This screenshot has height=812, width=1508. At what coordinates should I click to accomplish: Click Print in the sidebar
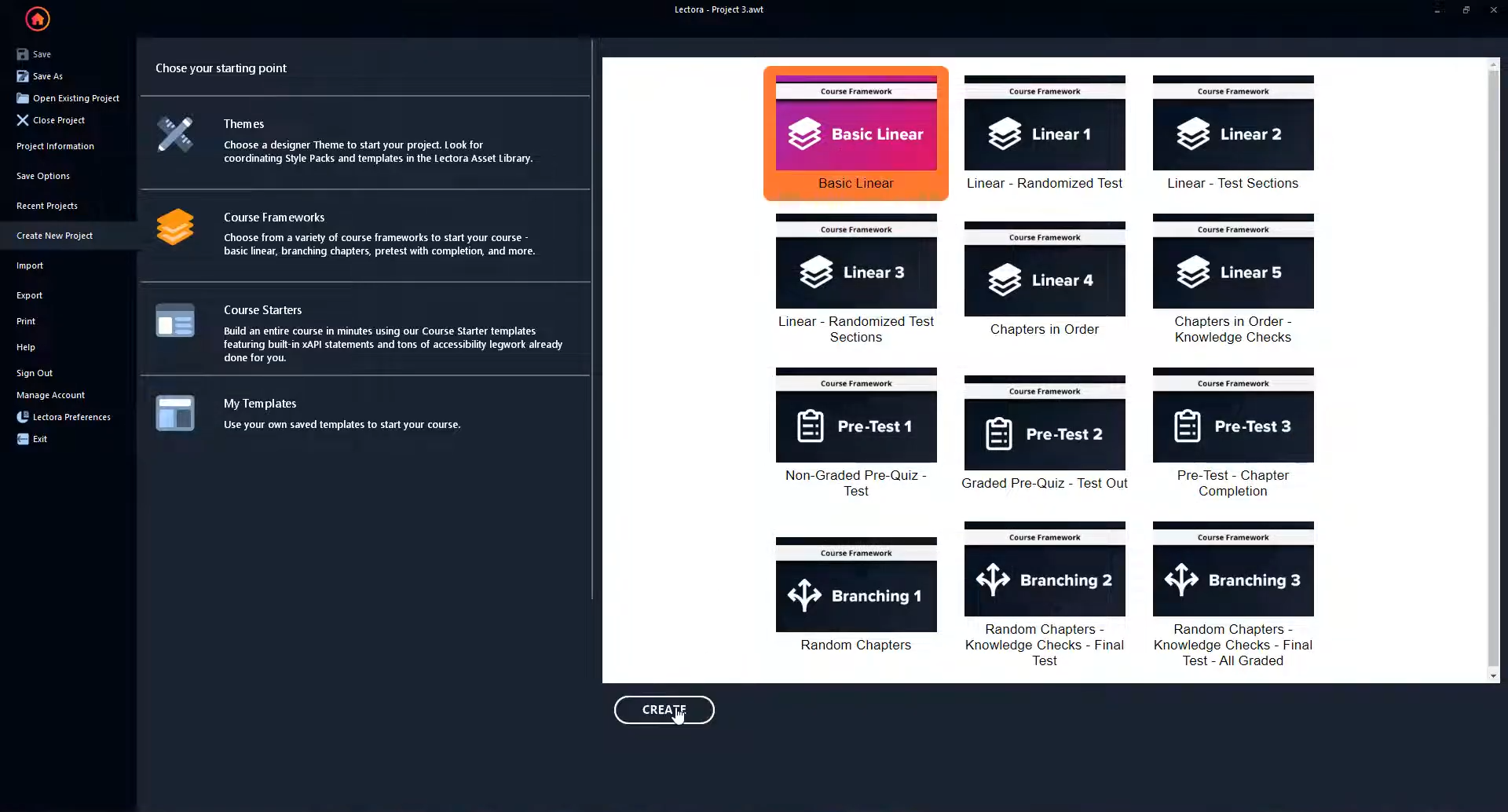pos(26,321)
